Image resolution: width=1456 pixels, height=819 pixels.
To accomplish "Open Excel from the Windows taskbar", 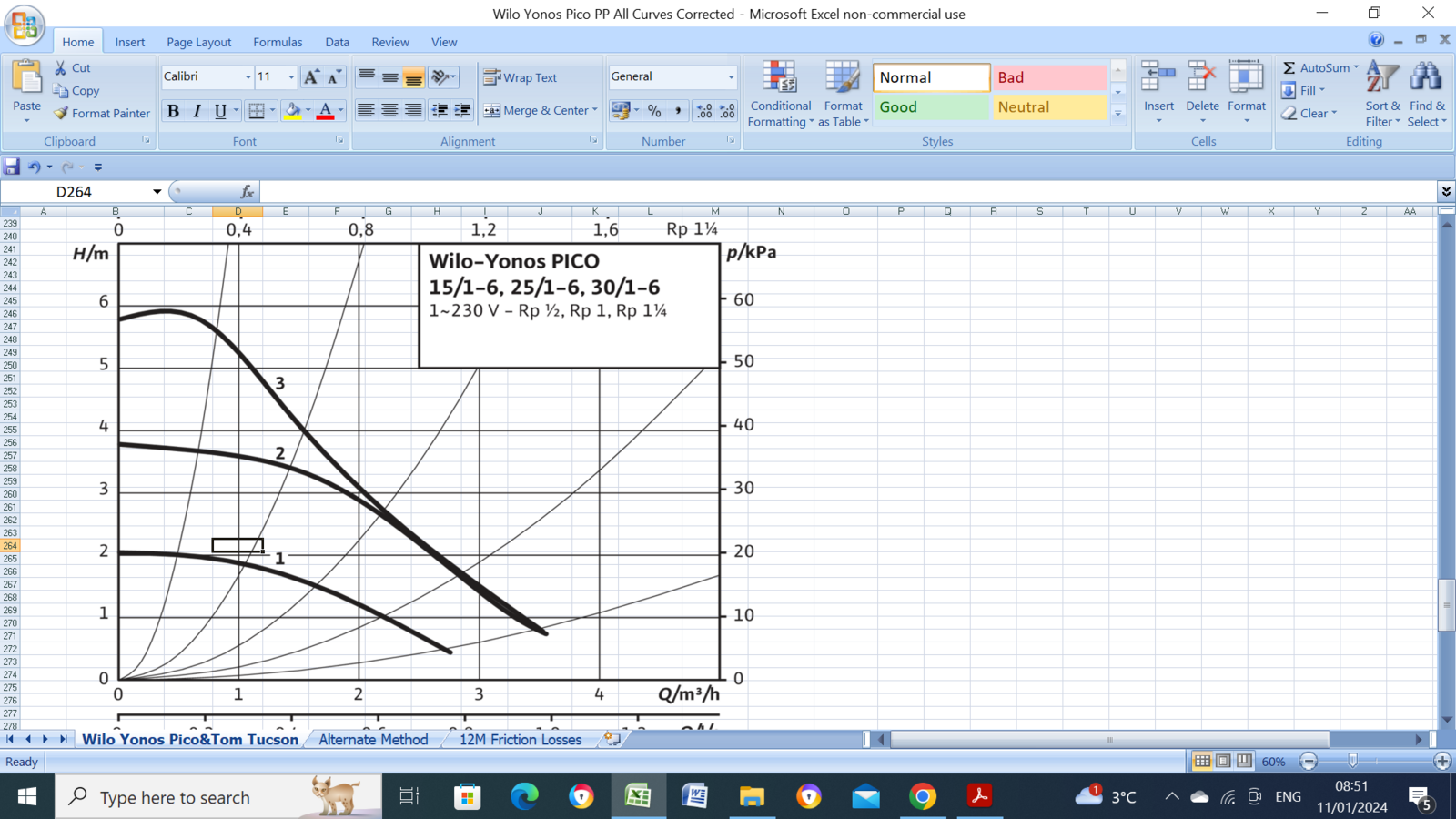I will (638, 797).
